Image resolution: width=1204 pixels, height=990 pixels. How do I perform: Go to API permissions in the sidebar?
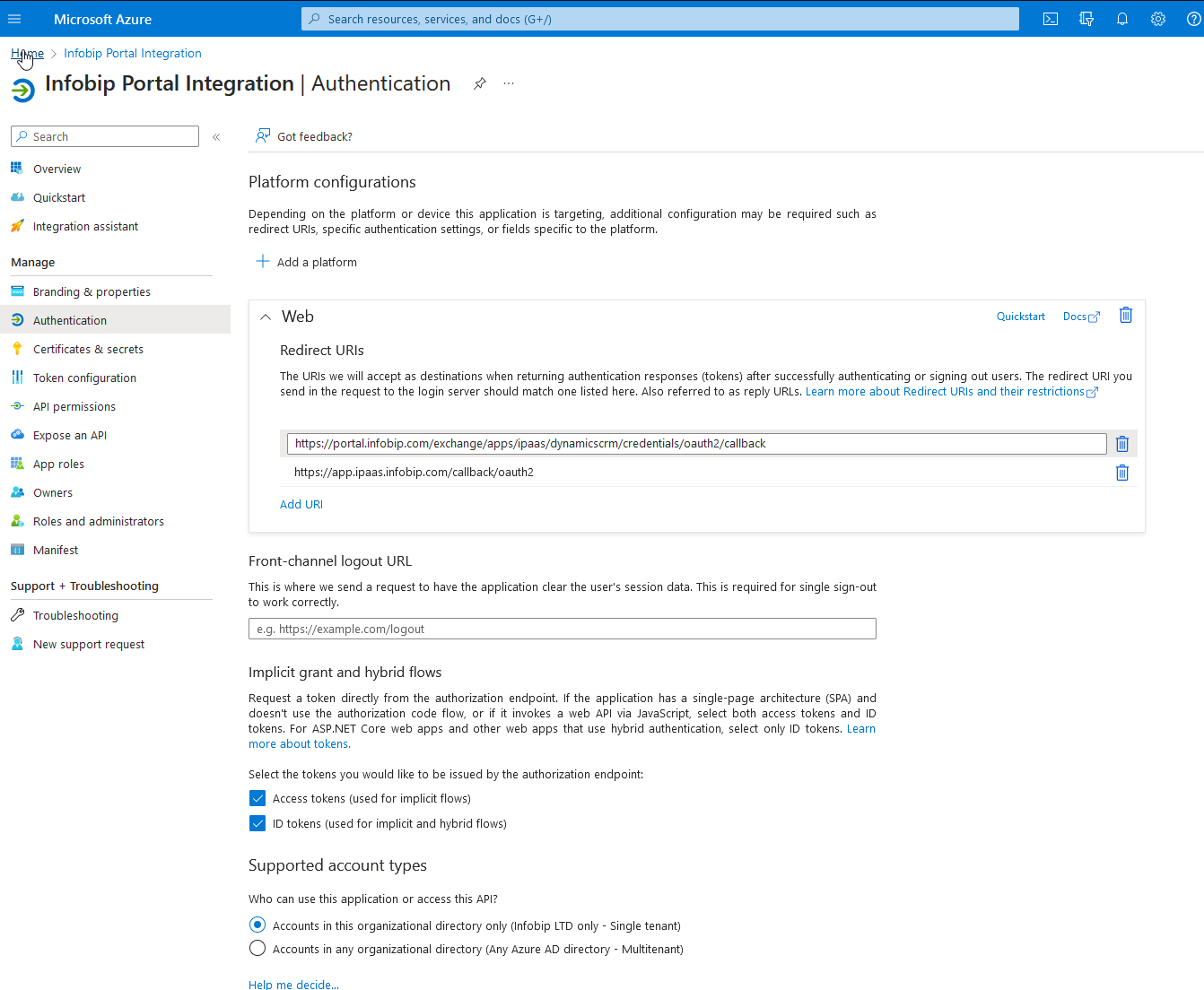point(74,407)
